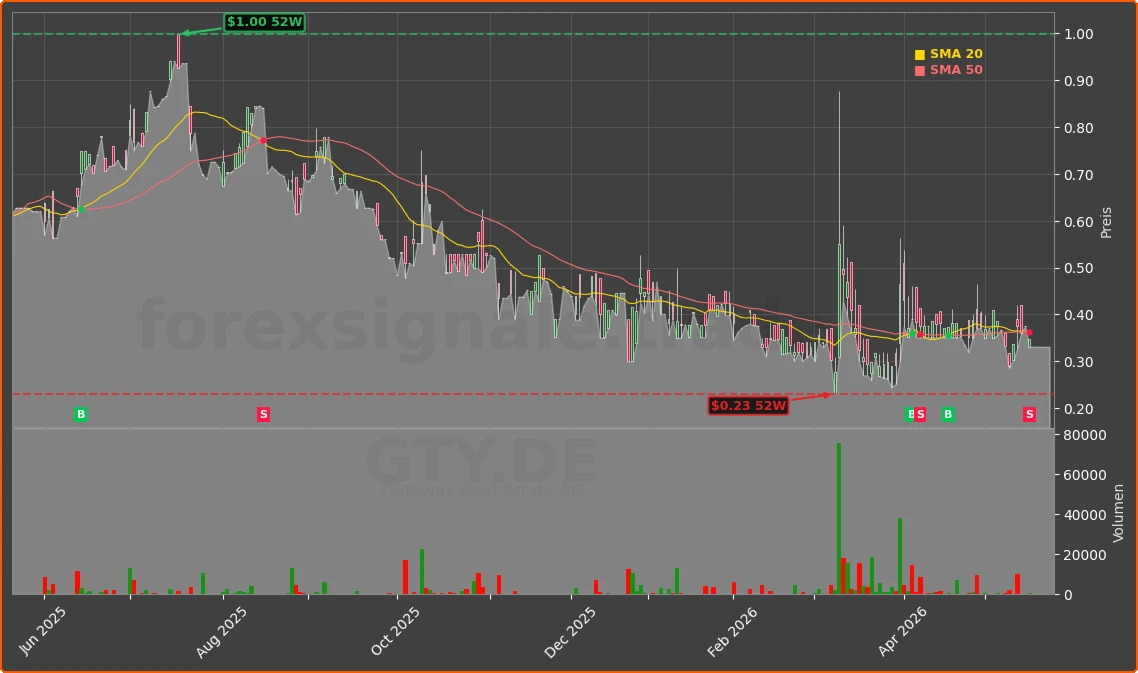Click the 0.70 price axis label
Screen dimensions: 1138x673
pyautogui.click(x=1078, y=175)
